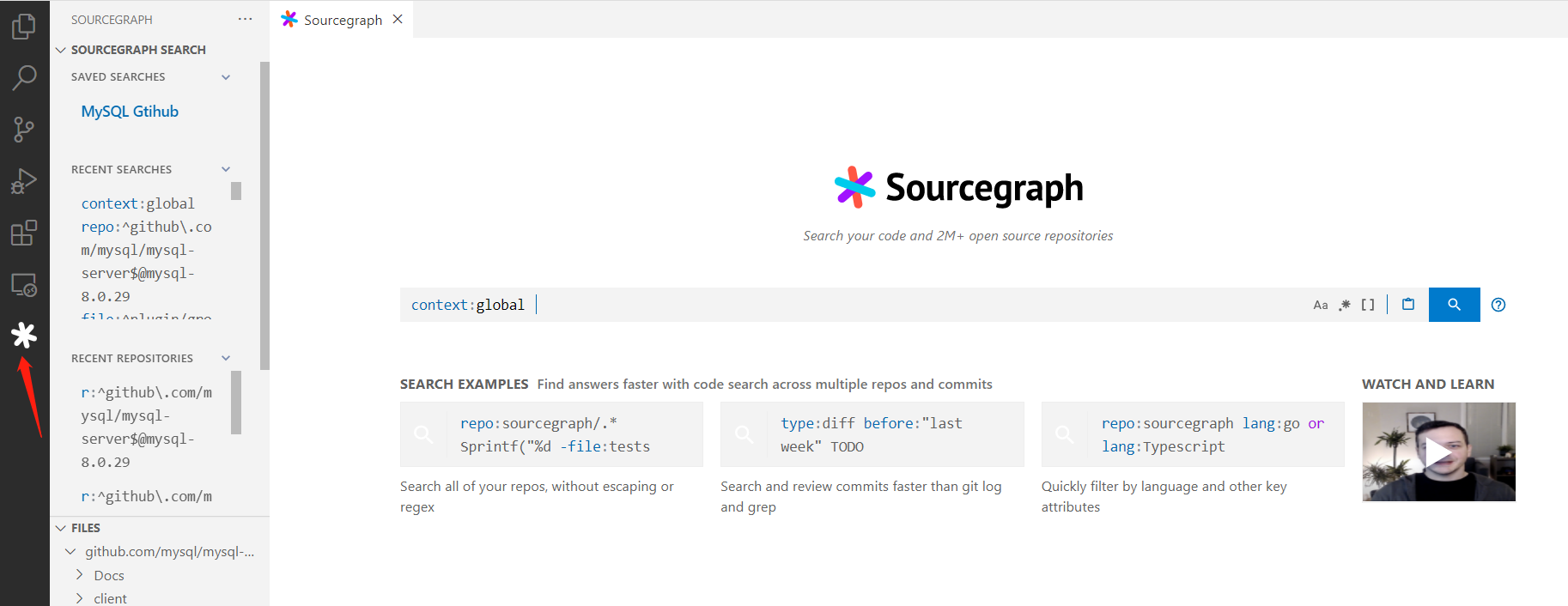The image size is (1568, 606).
Task: Open the MySQL Gtihub saved search
Action: 130,112
